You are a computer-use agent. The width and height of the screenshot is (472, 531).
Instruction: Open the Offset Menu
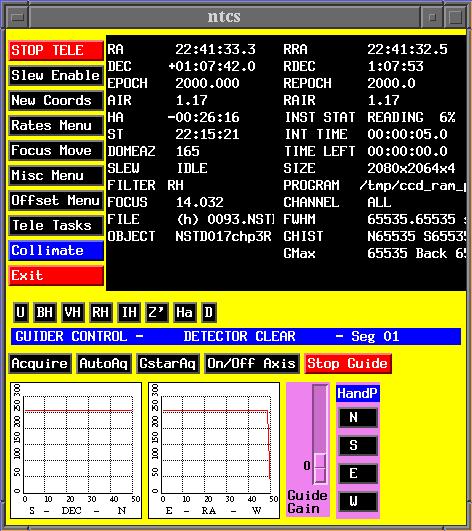coord(56,200)
